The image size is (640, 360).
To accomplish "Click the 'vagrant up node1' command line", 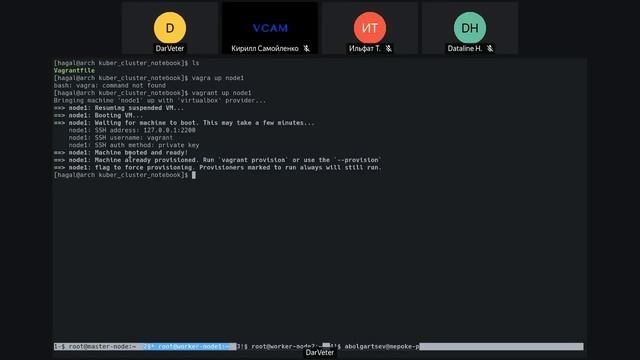I will (x=153, y=93).
